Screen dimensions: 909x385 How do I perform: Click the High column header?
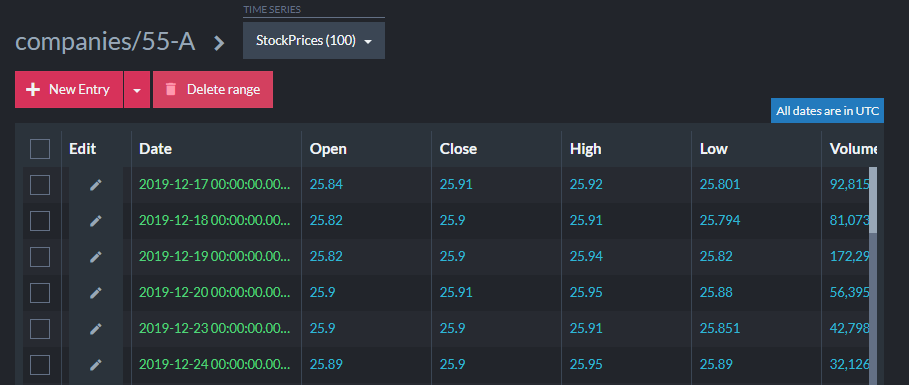click(586, 149)
